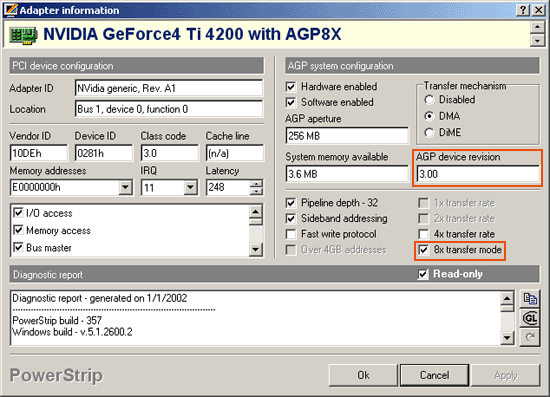This screenshot has height=397, width=550.
Task: Click 'PowerStrip build - 357' text line
Action: pos(57,321)
